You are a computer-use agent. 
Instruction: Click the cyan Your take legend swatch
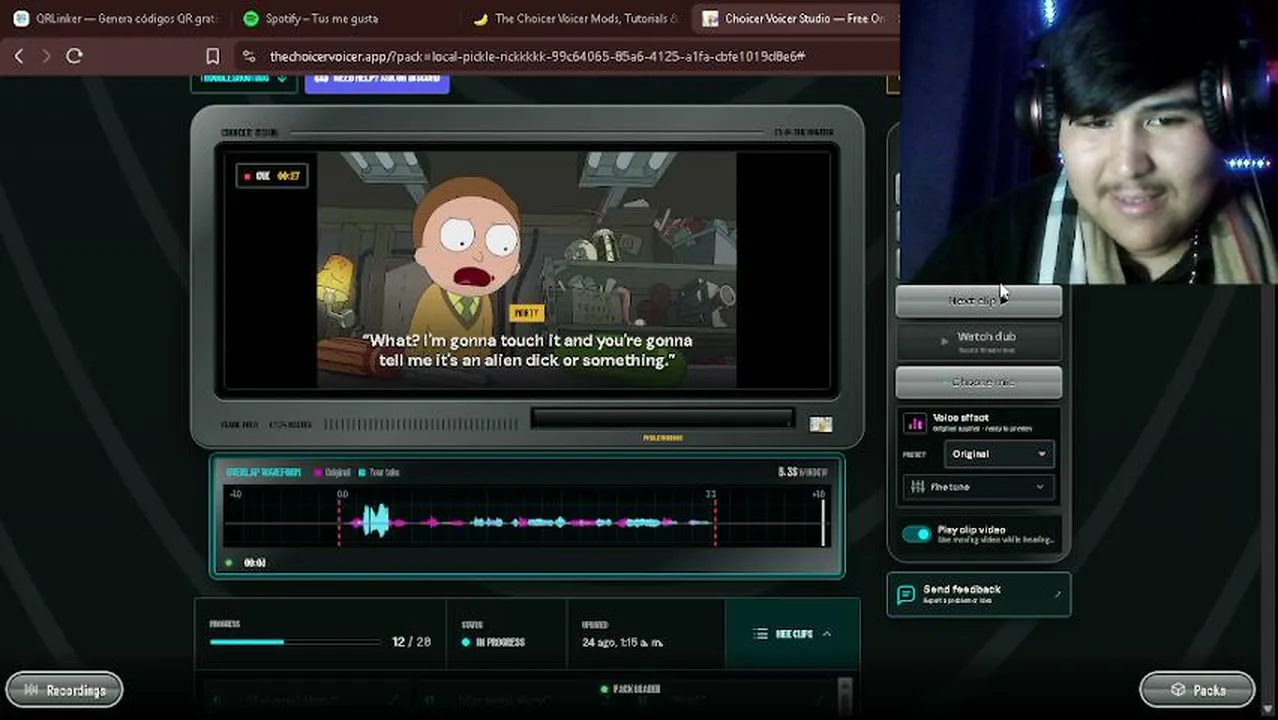pyautogui.click(x=361, y=472)
